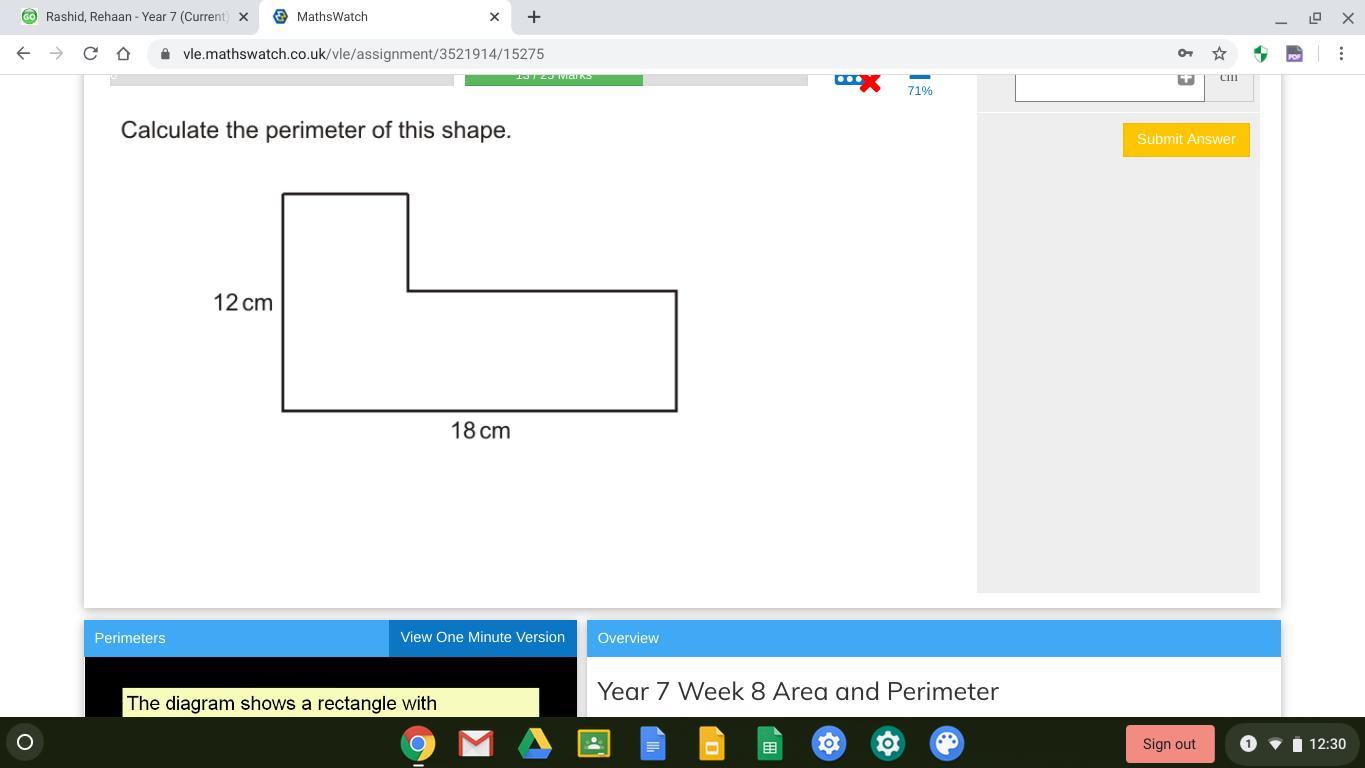Open the PDF extension
The width and height of the screenshot is (1365, 768).
click(x=1294, y=53)
